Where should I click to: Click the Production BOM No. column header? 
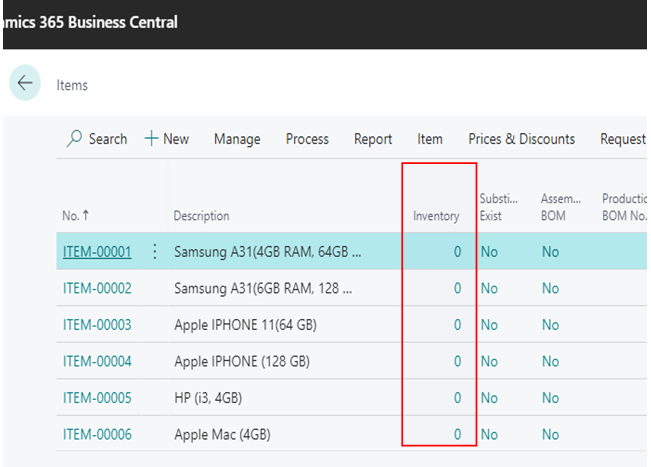click(624, 207)
